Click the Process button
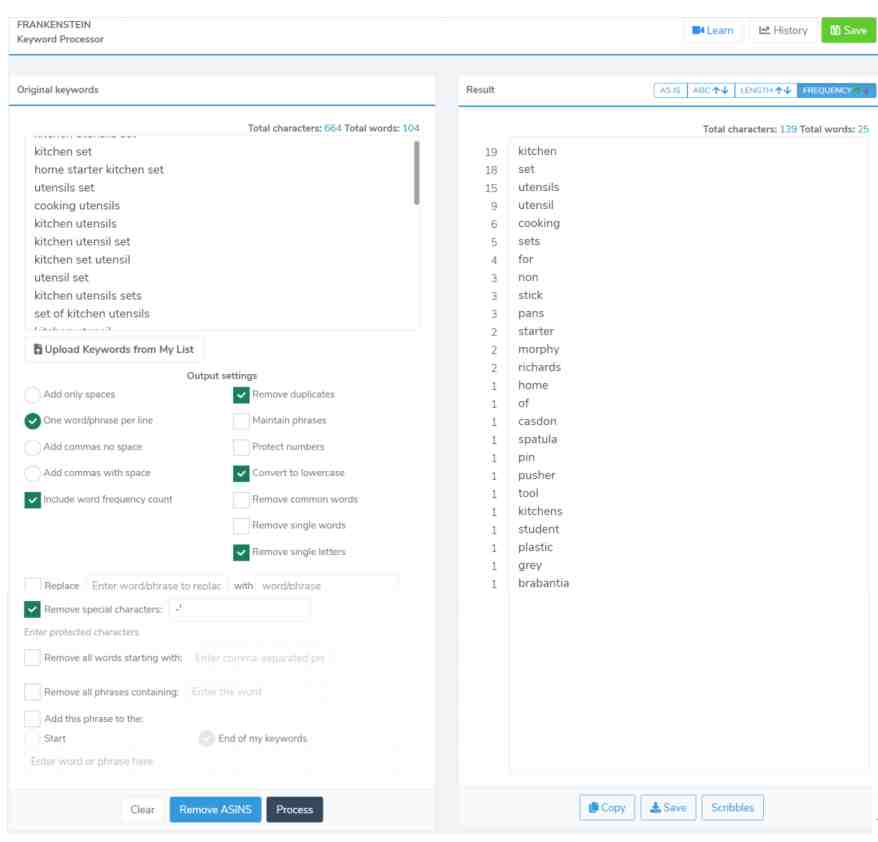 coord(295,810)
